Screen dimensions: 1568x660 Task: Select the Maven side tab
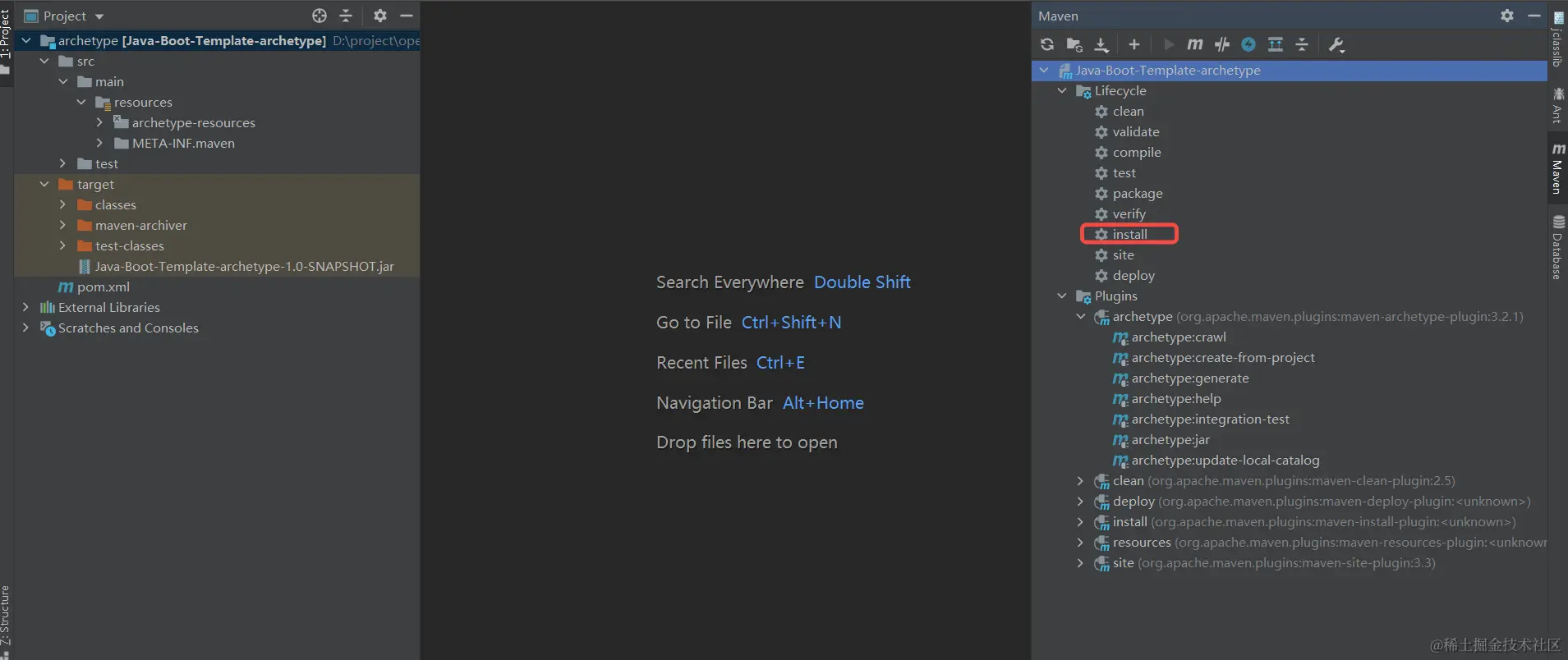click(x=1557, y=168)
